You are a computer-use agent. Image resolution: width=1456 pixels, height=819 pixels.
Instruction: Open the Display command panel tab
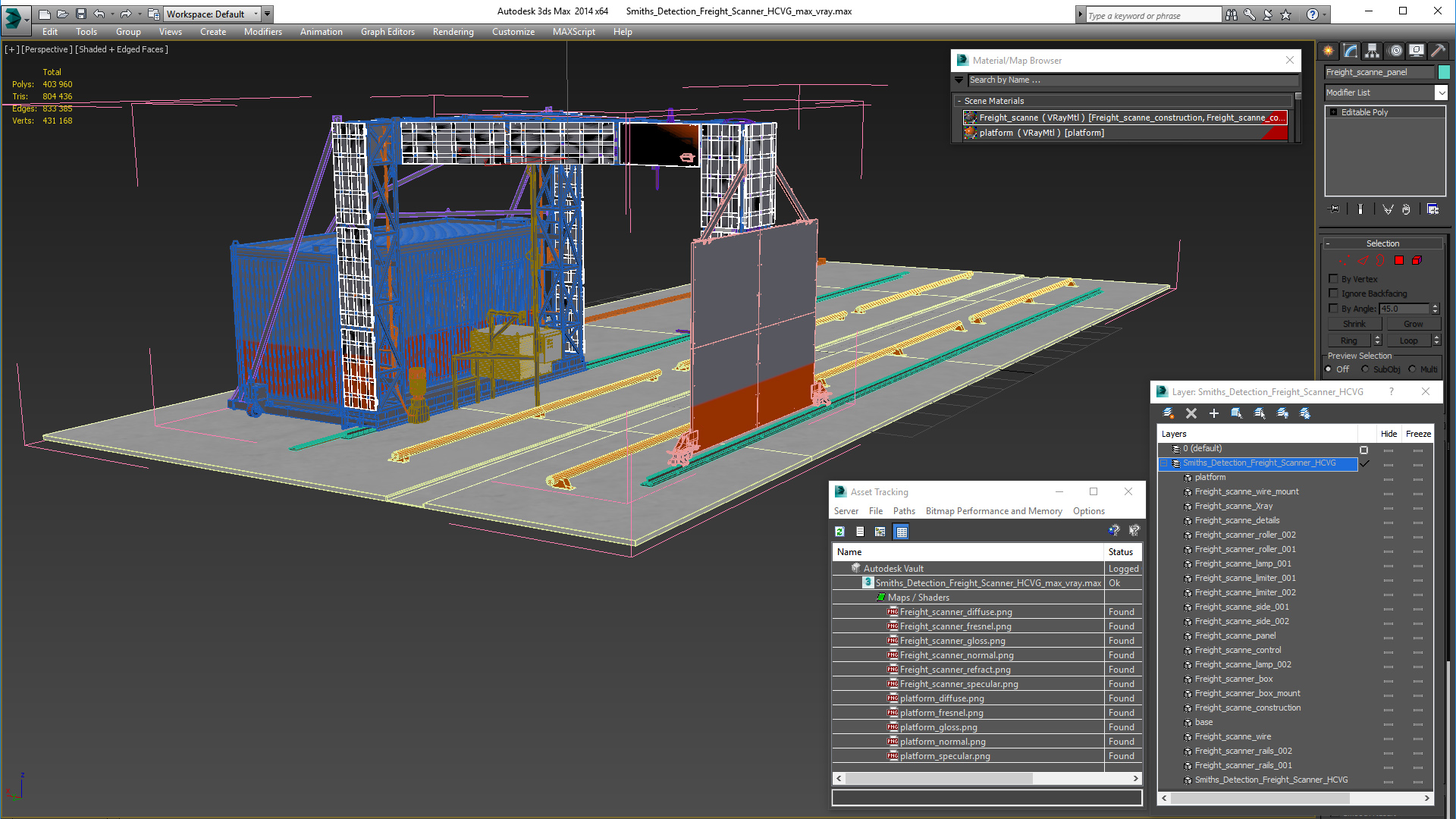(1417, 51)
